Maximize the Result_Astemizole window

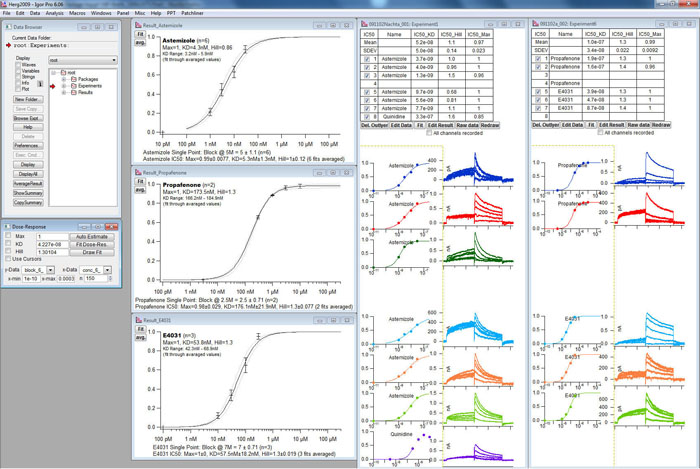(333, 25)
